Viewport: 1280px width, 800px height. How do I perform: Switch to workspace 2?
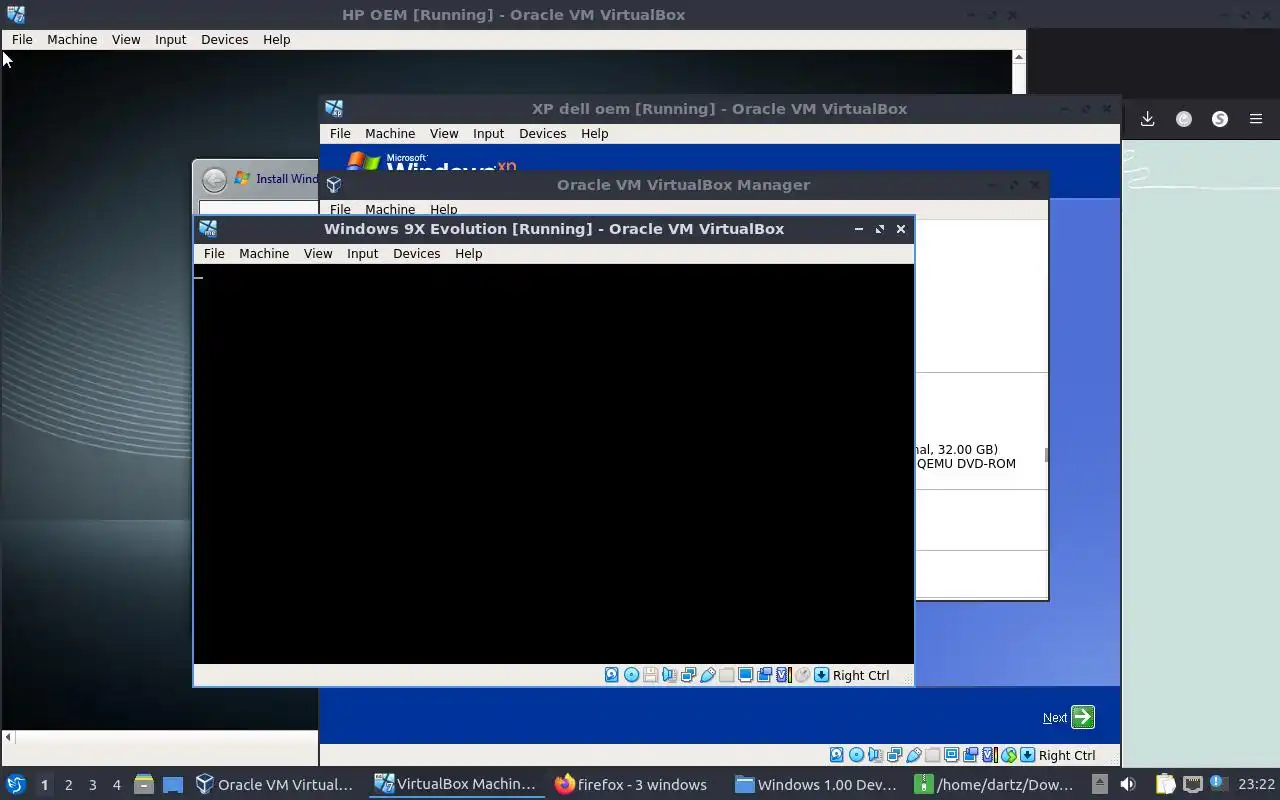point(68,785)
